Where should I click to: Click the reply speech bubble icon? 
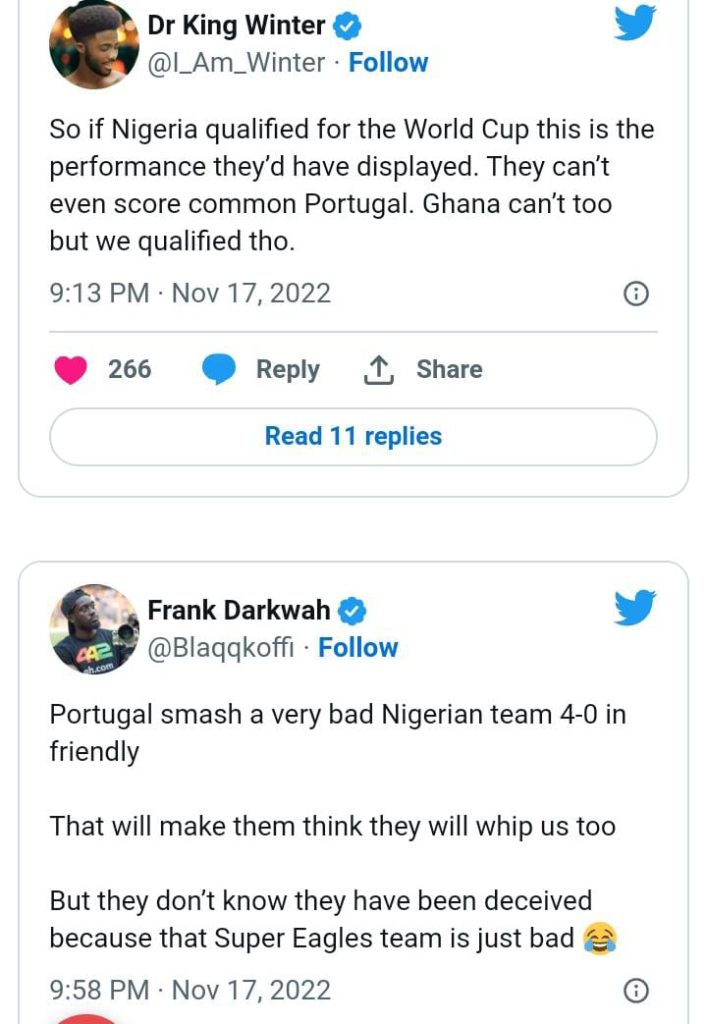(x=219, y=370)
